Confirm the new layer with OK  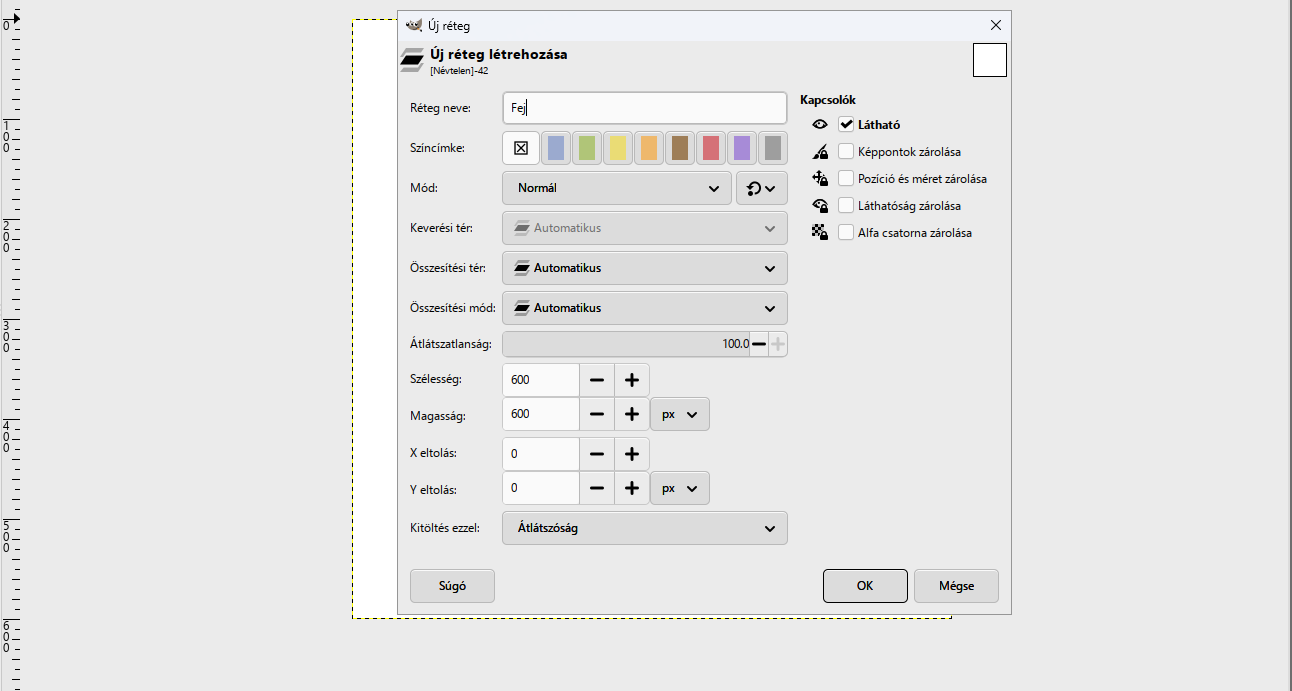865,586
